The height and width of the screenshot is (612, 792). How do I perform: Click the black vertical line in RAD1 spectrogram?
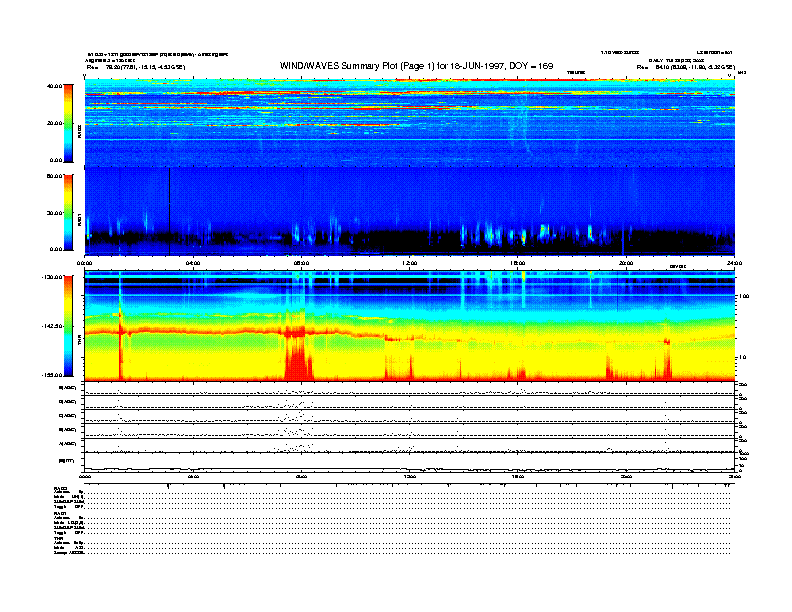click(x=170, y=211)
